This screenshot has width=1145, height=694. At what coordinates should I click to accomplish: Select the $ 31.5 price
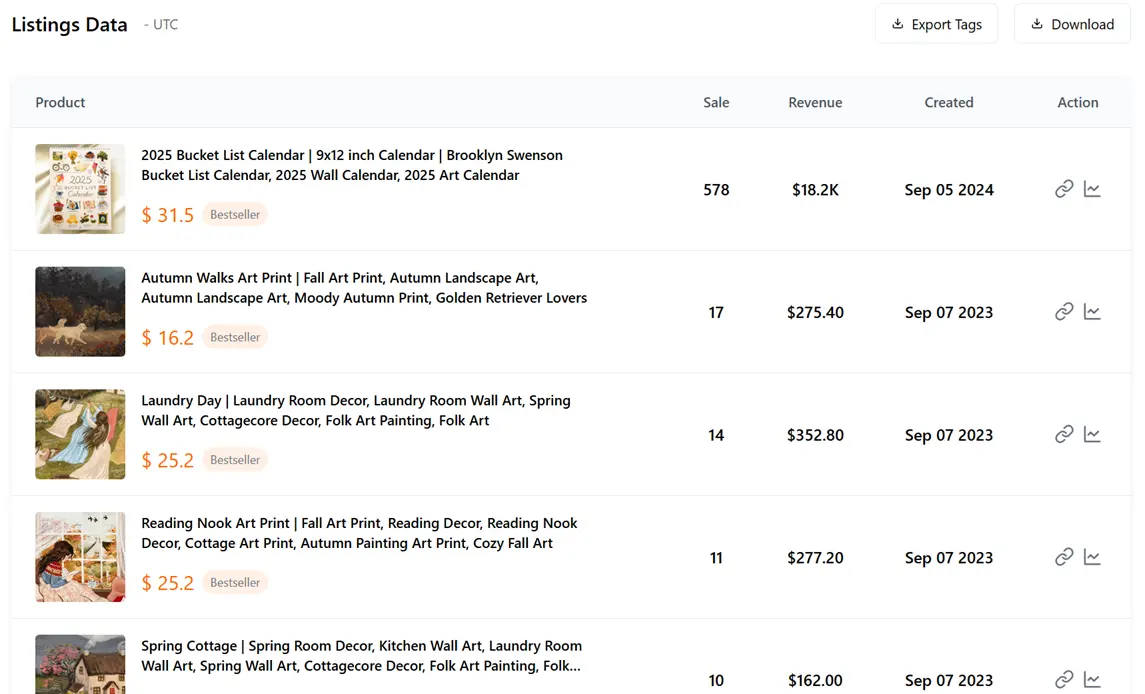tap(167, 215)
